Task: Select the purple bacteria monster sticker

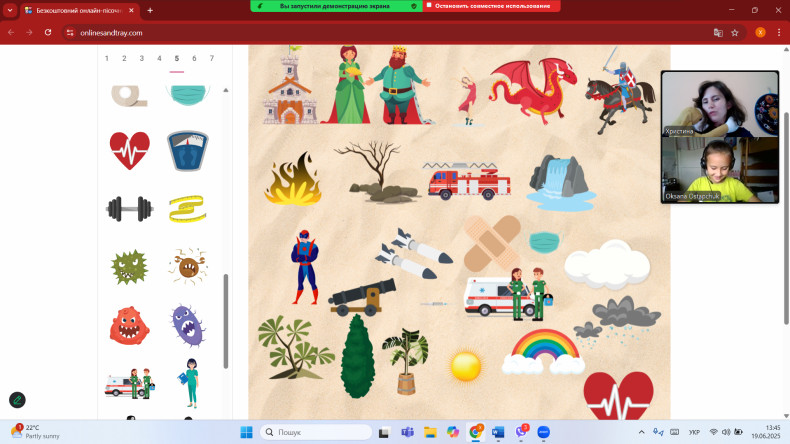Action: tap(187, 325)
